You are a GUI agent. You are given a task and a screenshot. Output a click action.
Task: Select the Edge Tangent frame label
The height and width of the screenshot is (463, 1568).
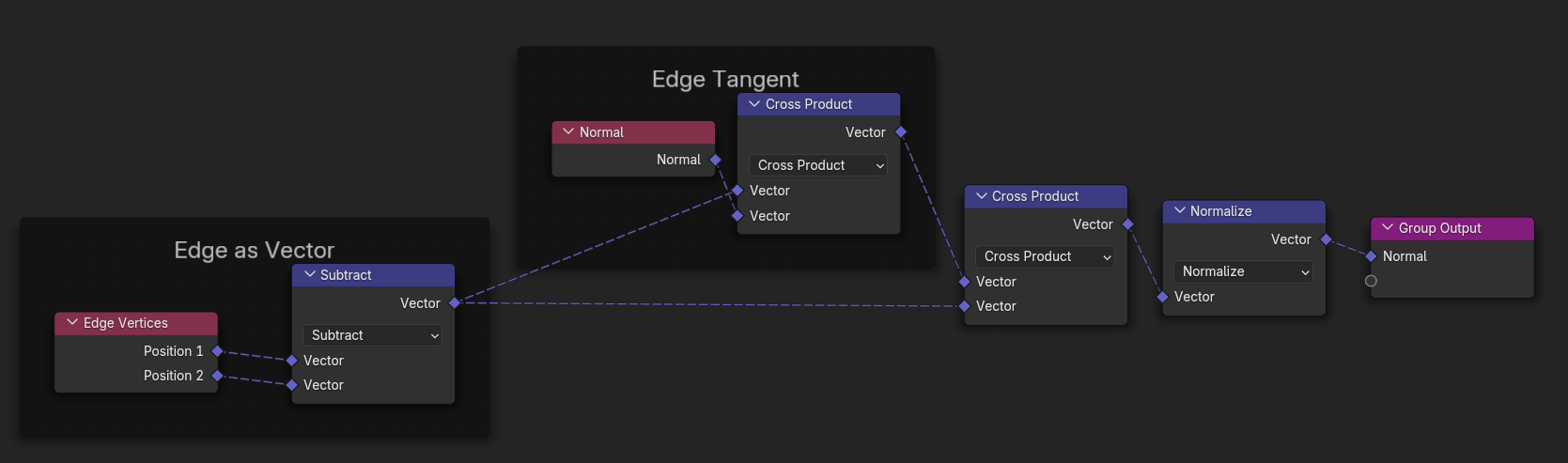tap(725, 79)
